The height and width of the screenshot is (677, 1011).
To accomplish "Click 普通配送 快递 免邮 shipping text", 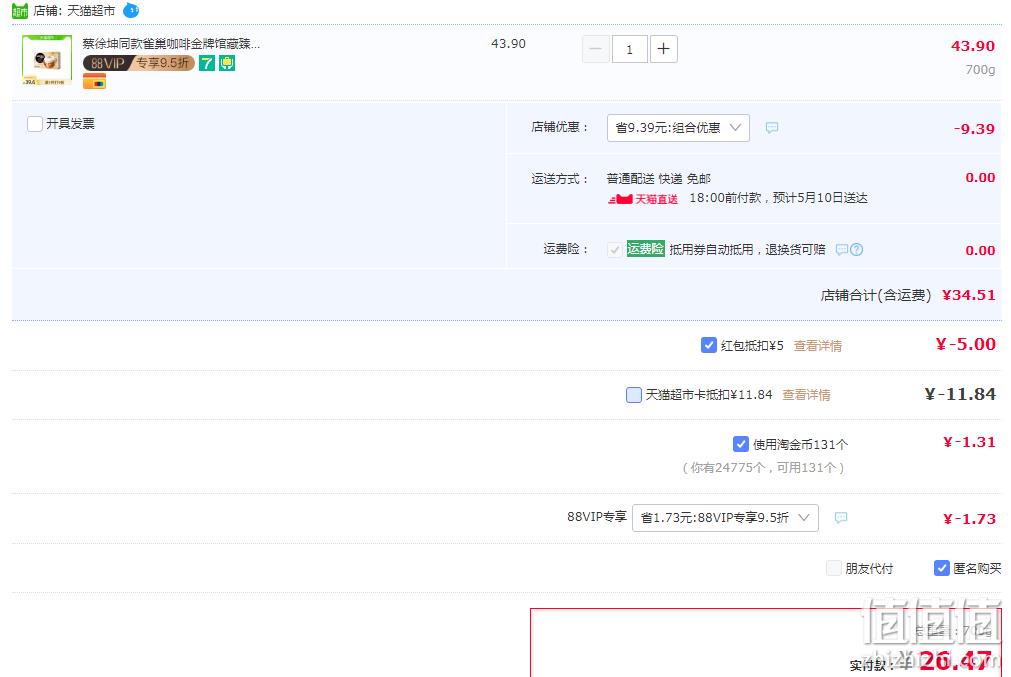I will (658, 179).
